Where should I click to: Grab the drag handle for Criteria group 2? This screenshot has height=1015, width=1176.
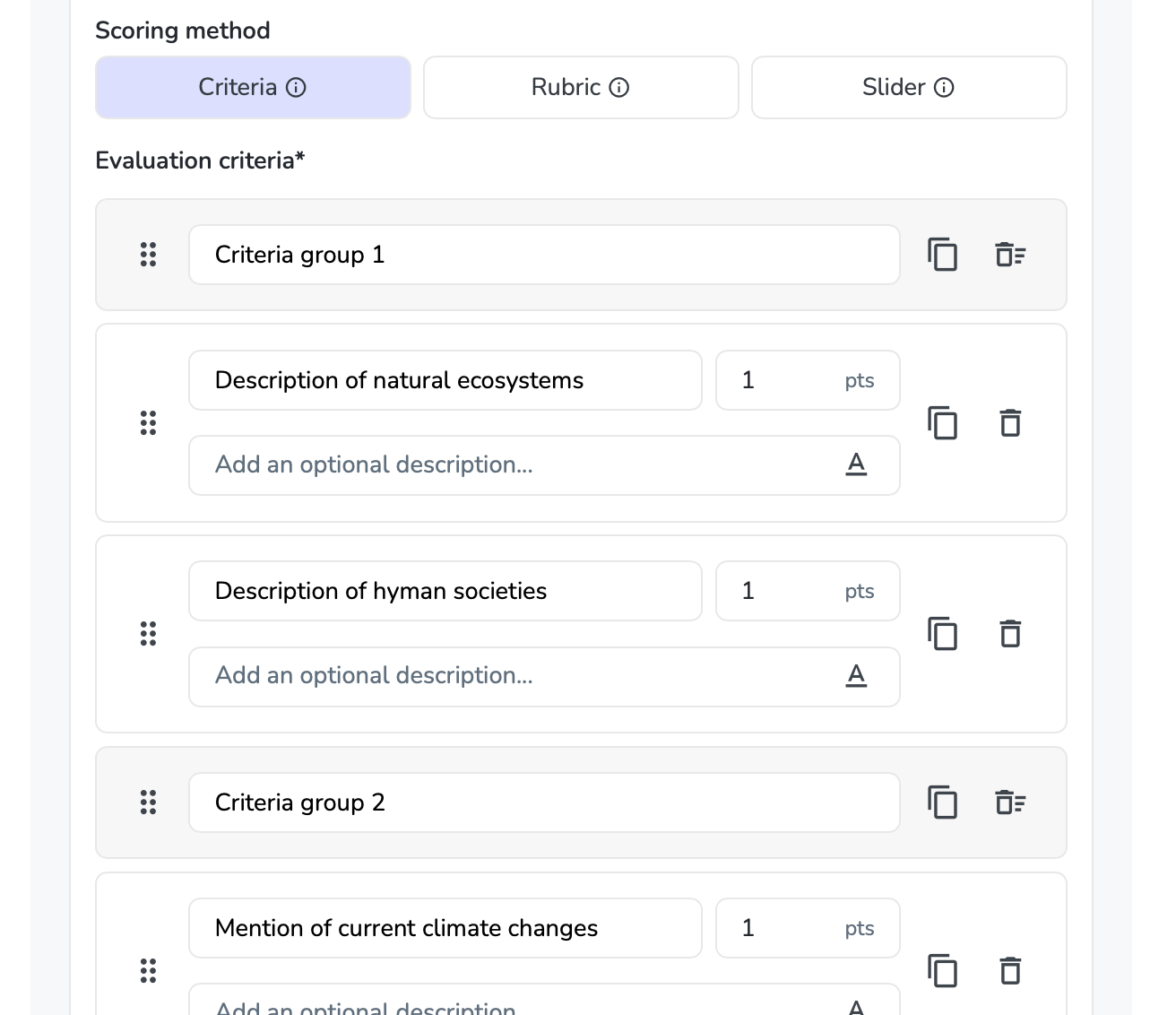149,802
